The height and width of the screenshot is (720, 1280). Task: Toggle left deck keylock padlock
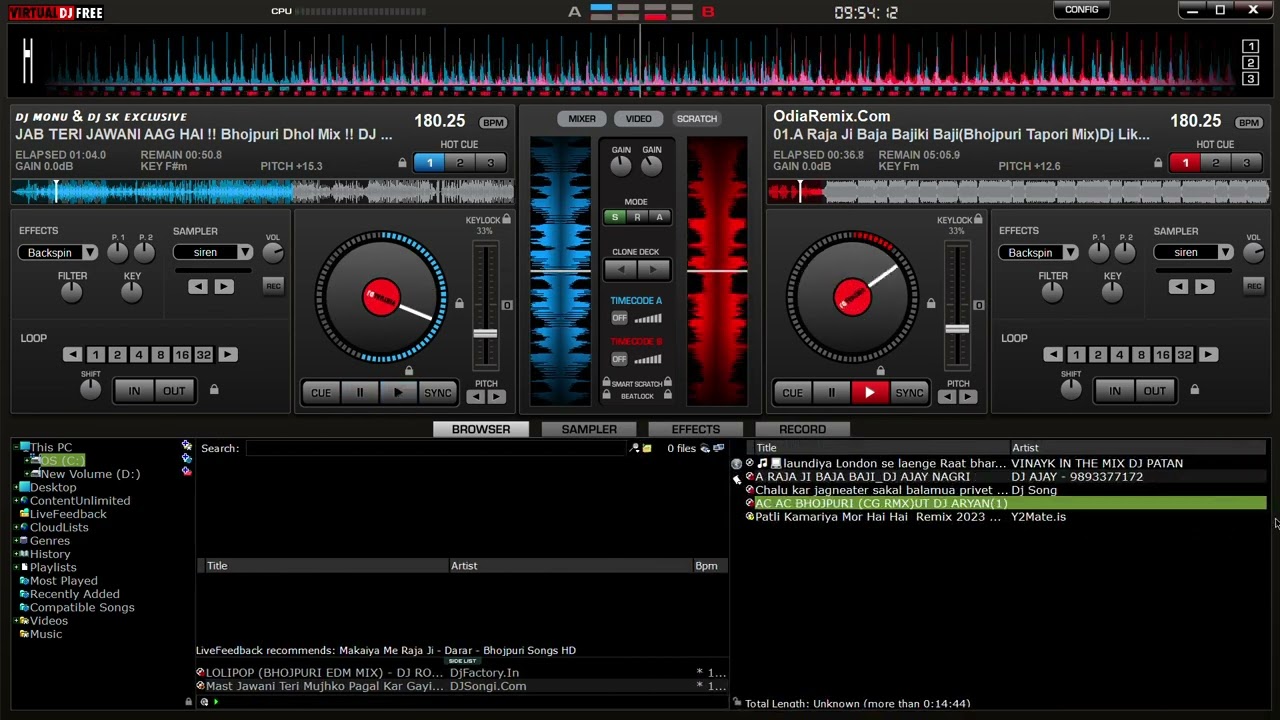(x=507, y=220)
